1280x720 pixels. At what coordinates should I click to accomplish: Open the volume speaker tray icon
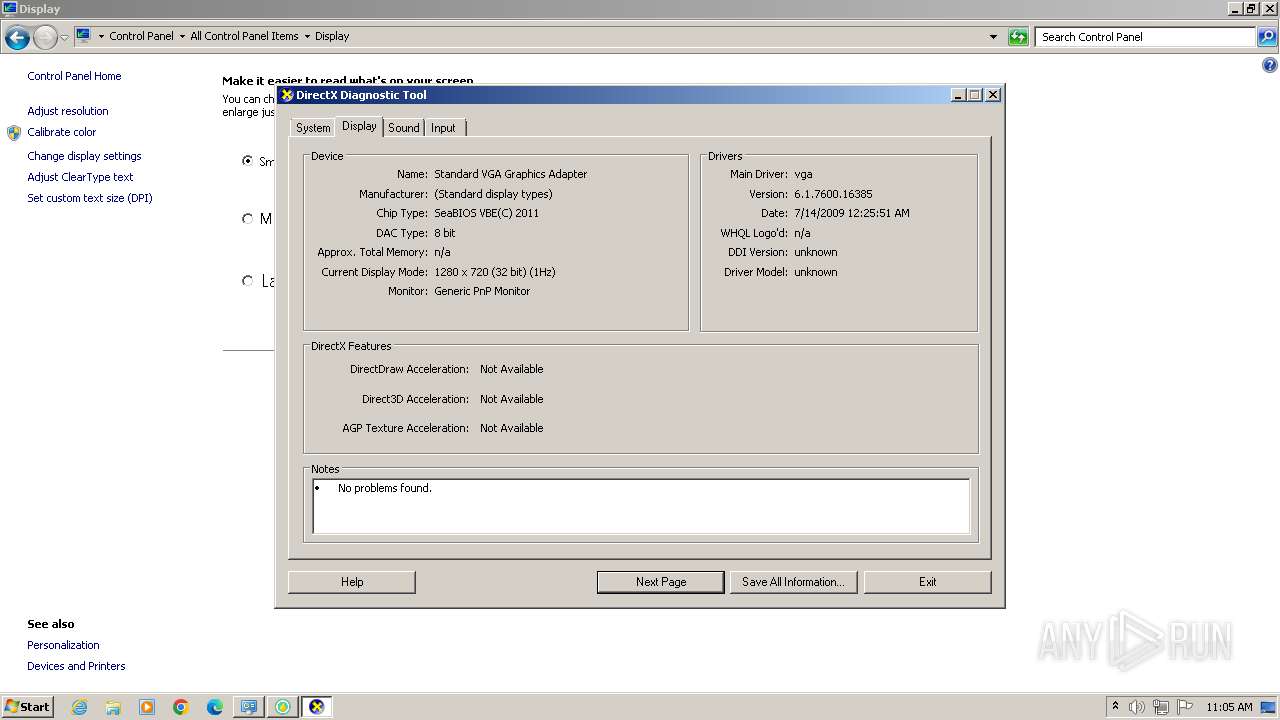click(x=1136, y=707)
